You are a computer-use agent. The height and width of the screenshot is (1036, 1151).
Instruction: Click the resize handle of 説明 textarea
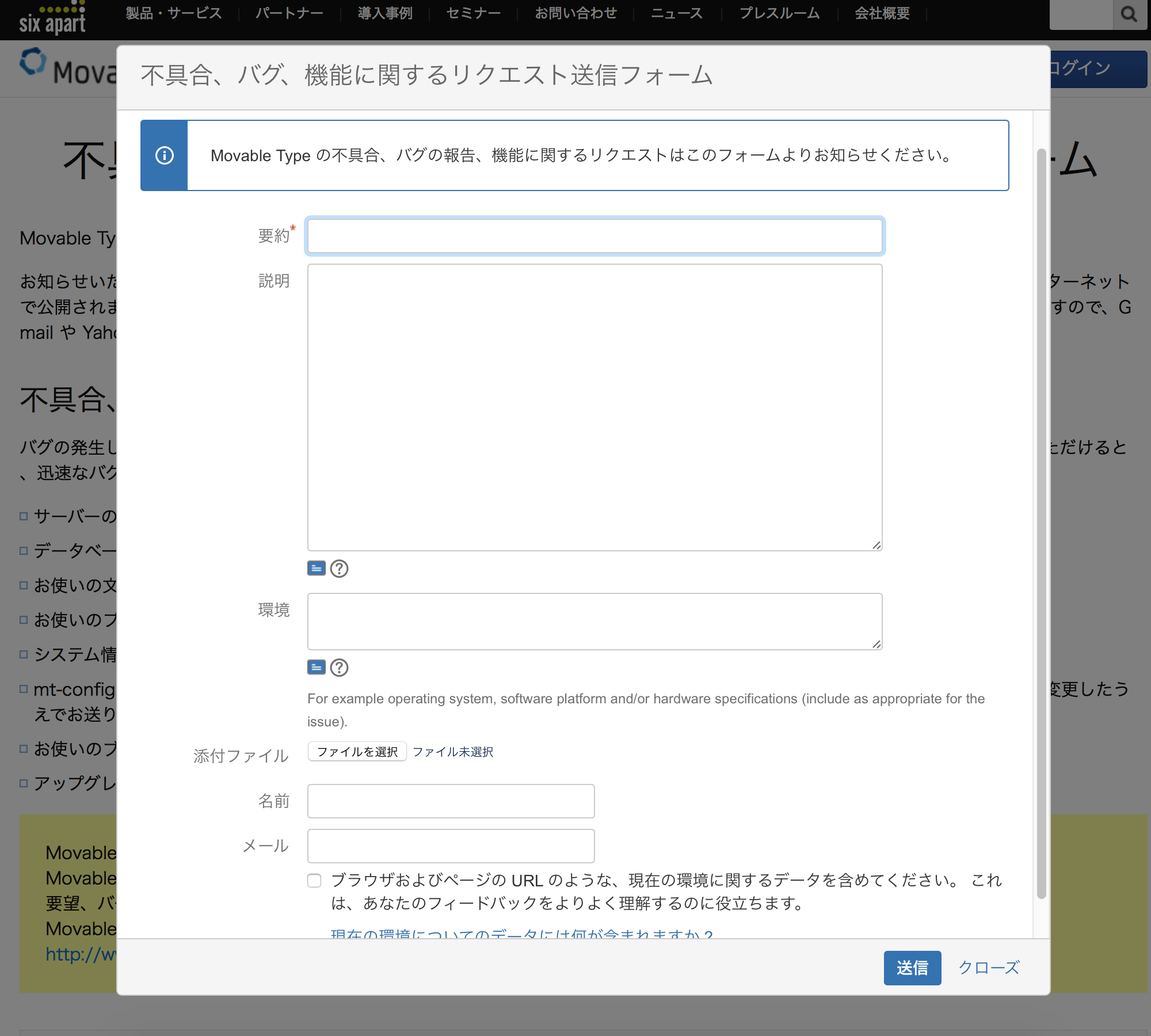876,545
